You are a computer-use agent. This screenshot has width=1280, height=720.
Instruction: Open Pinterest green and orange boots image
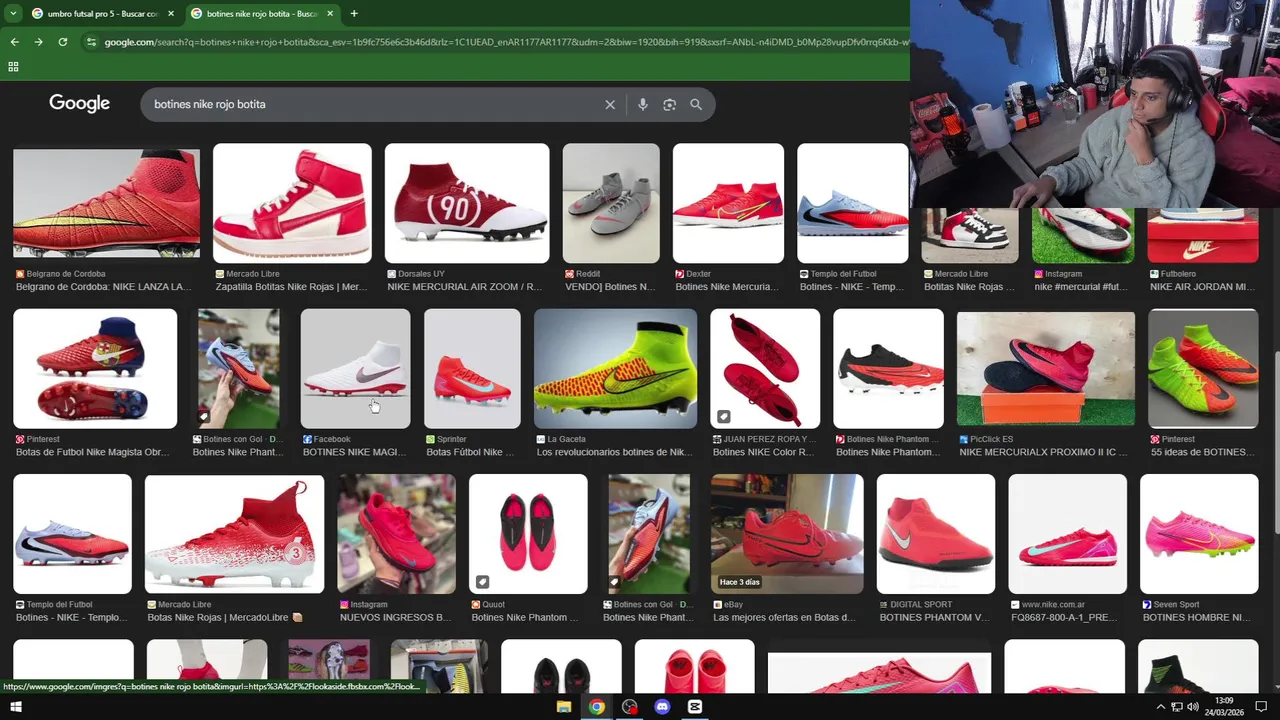[1203, 368]
